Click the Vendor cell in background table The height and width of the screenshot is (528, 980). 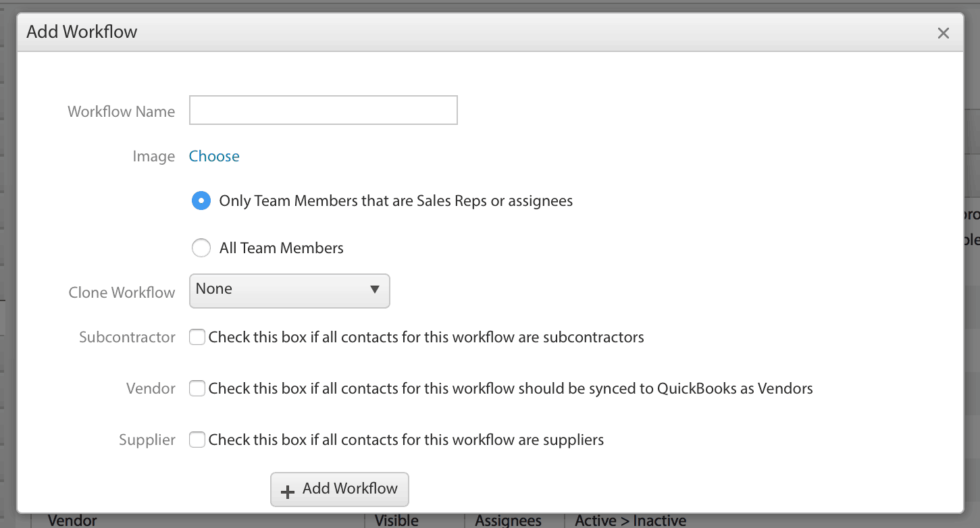72,521
